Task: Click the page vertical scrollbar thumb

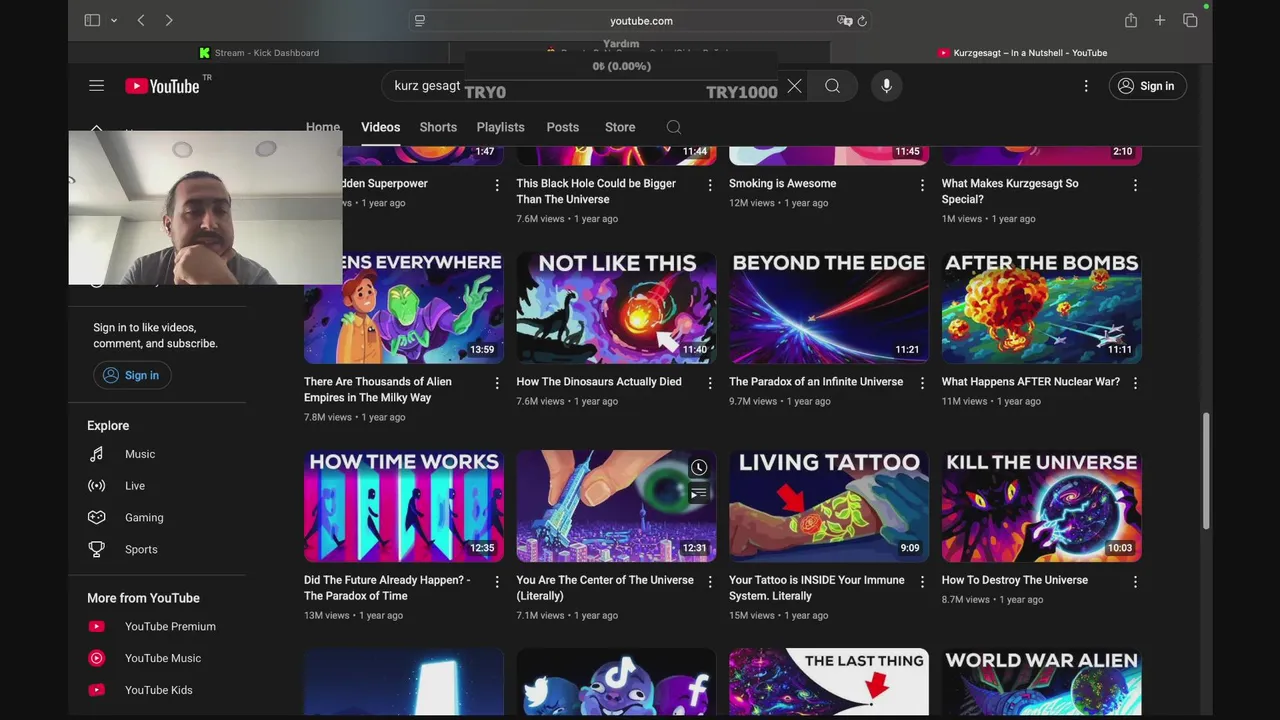Action: (1206, 470)
